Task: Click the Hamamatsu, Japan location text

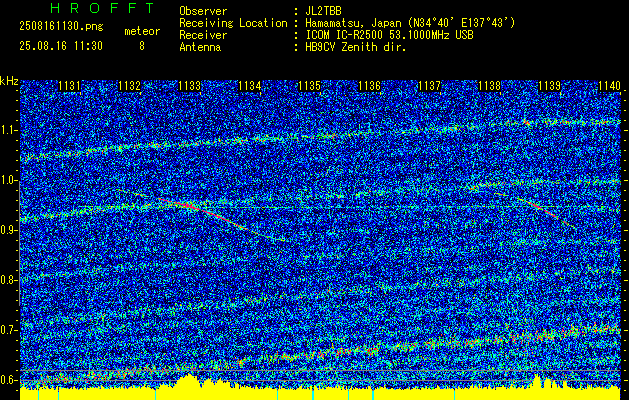Action: point(410,23)
